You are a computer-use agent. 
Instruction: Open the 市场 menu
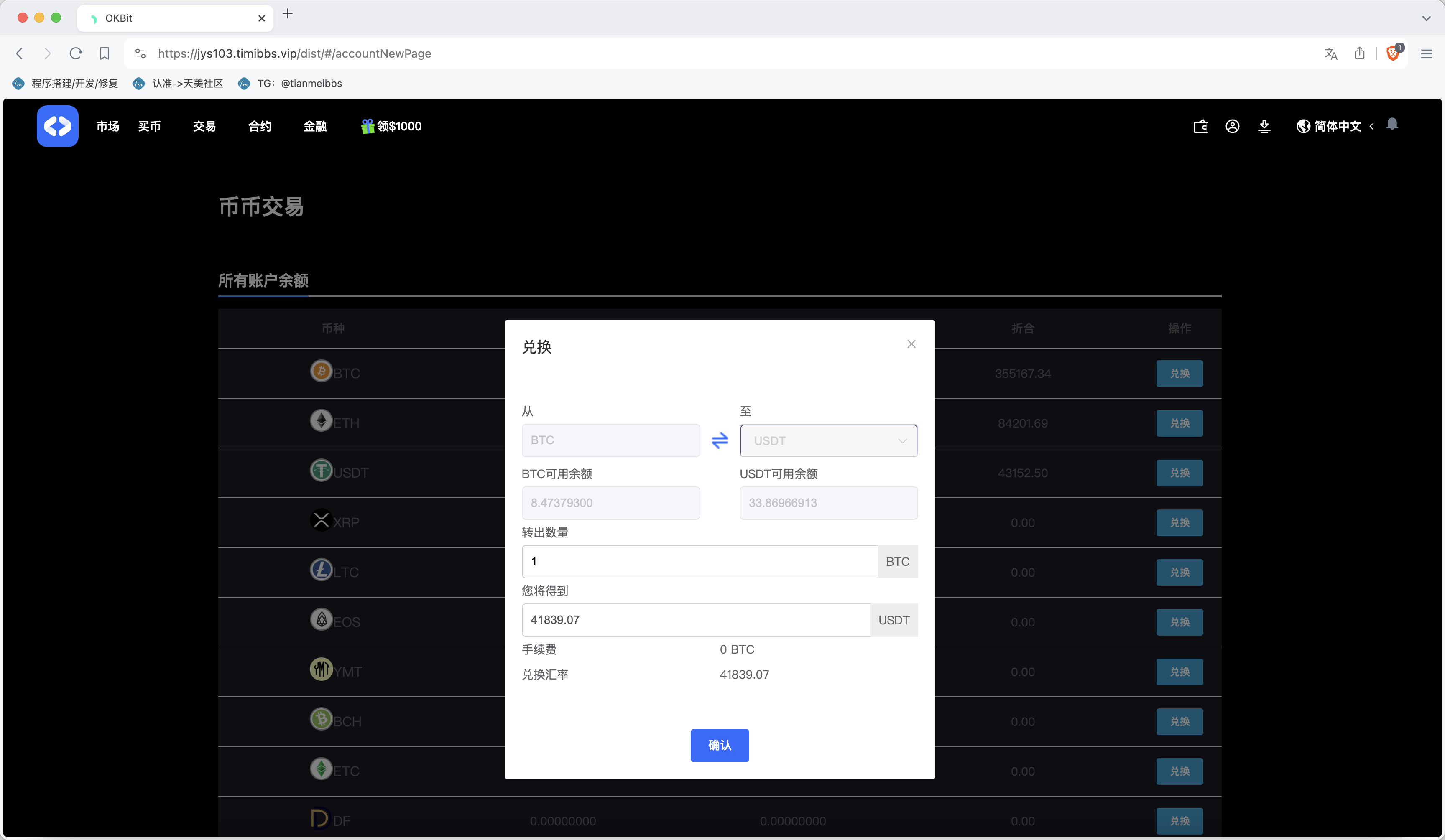(x=108, y=126)
